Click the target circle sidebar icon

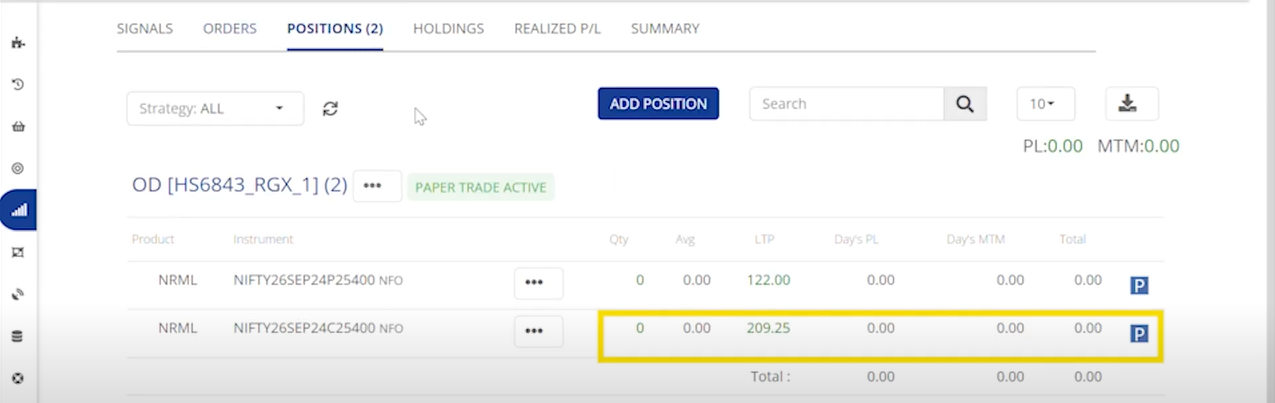[17, 169]
